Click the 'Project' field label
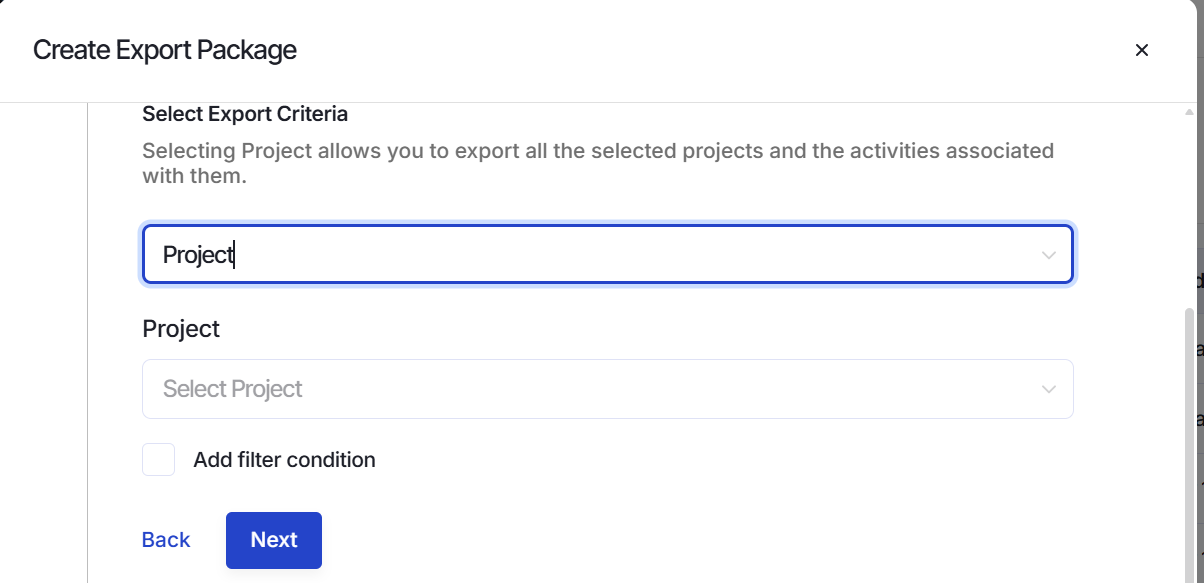Viewport: 1204px width, 583px height. pos(181,328)
